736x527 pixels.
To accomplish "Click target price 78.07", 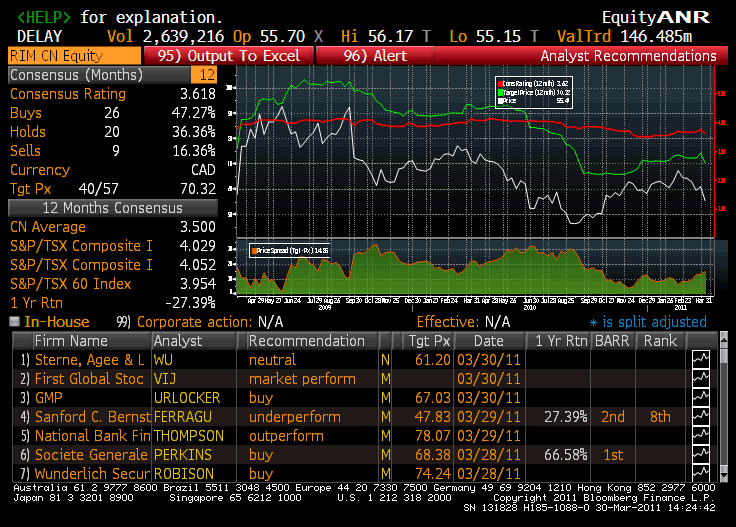I will 433,436.
